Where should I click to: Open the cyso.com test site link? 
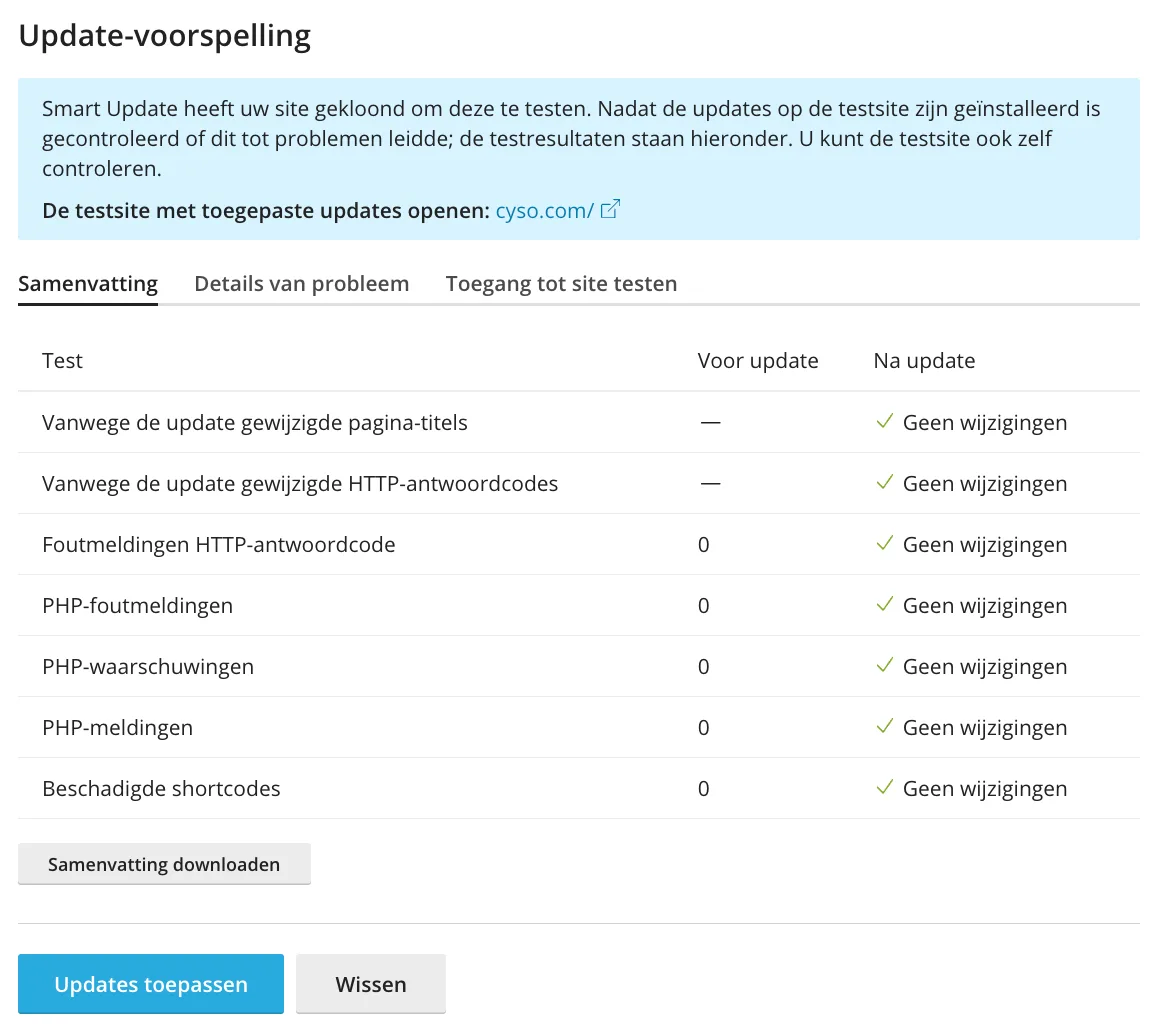(x=545, y=211)
